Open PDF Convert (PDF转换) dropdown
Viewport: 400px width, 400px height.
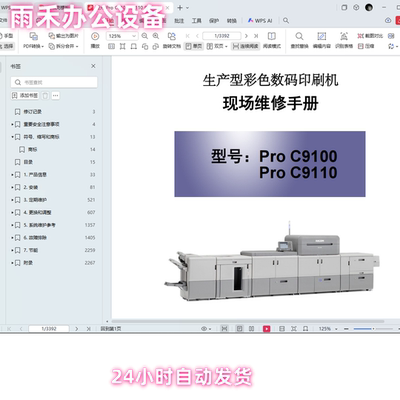33,46
